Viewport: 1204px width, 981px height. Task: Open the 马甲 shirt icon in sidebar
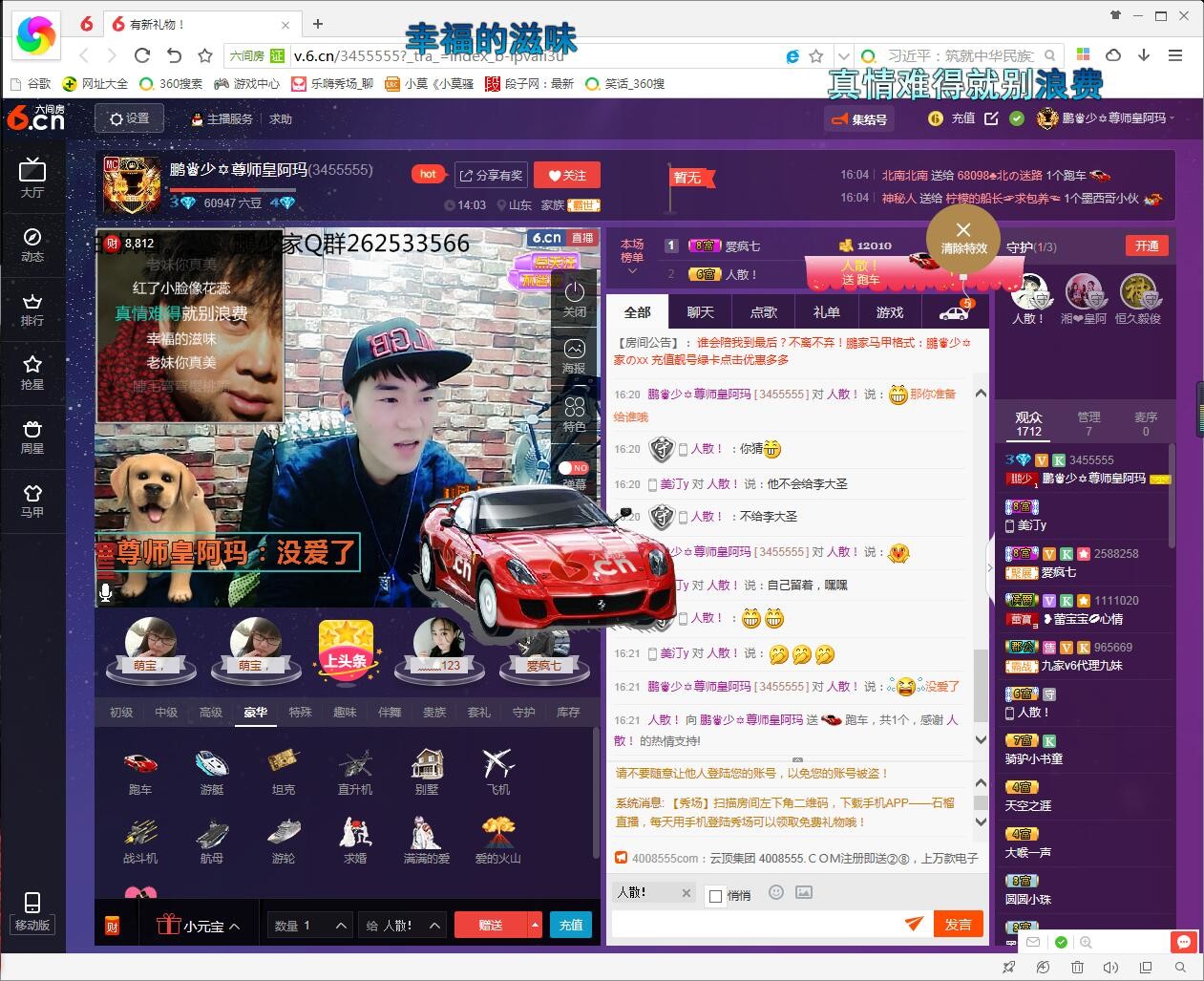click(32, 501)
